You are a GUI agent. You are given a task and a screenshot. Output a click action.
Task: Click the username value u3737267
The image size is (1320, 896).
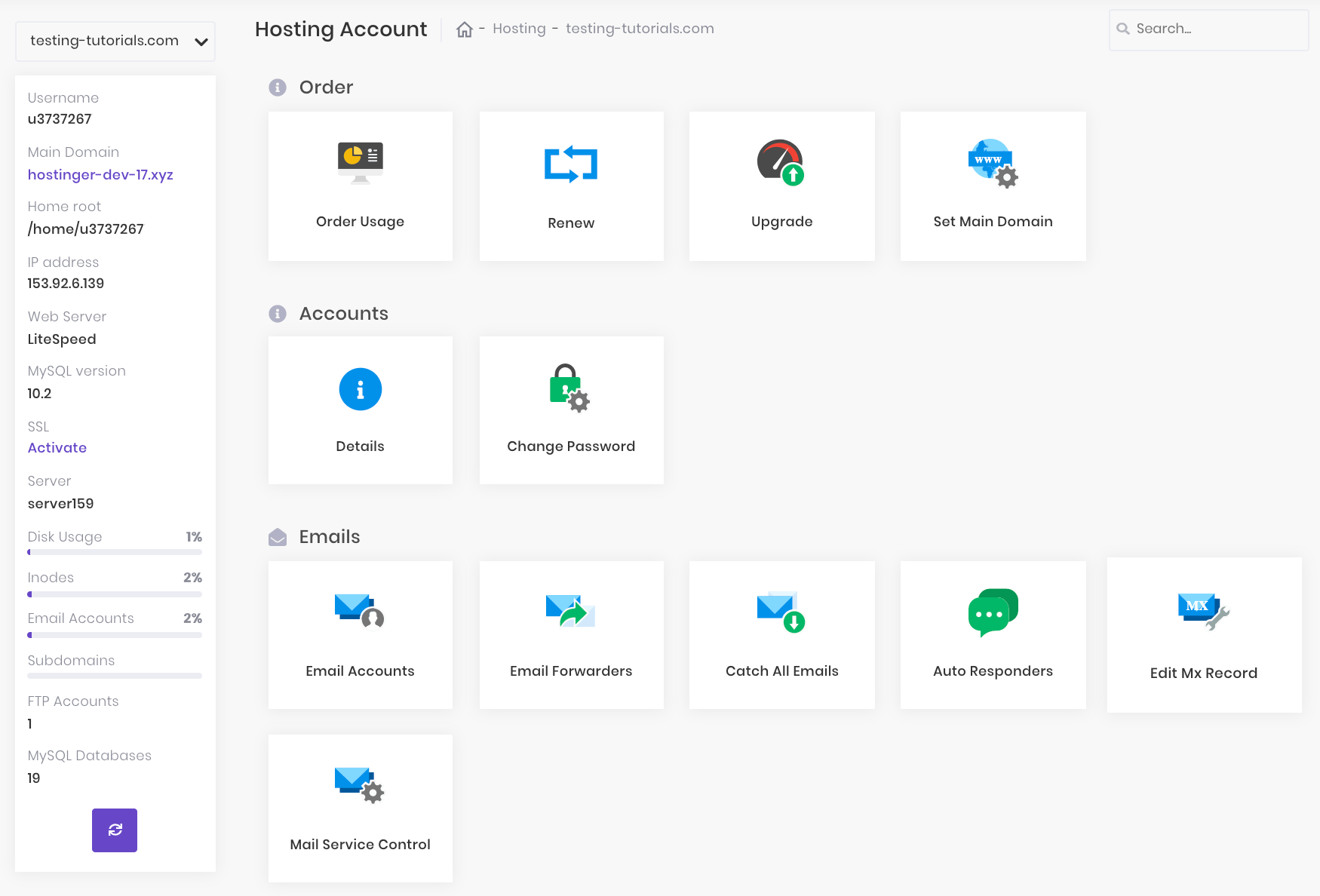tap(60, 119)
